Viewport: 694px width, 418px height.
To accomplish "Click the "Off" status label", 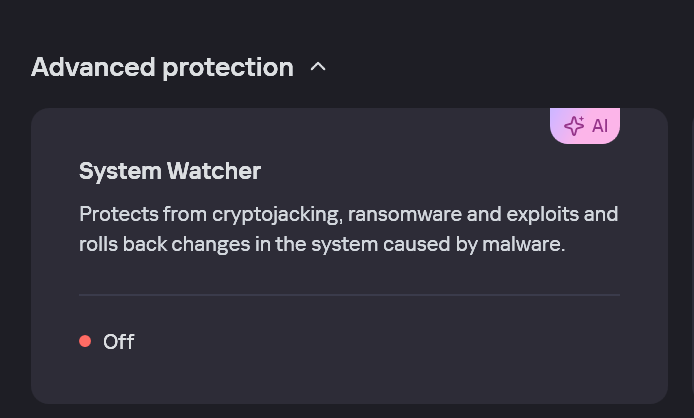I will tap(119, 342).
